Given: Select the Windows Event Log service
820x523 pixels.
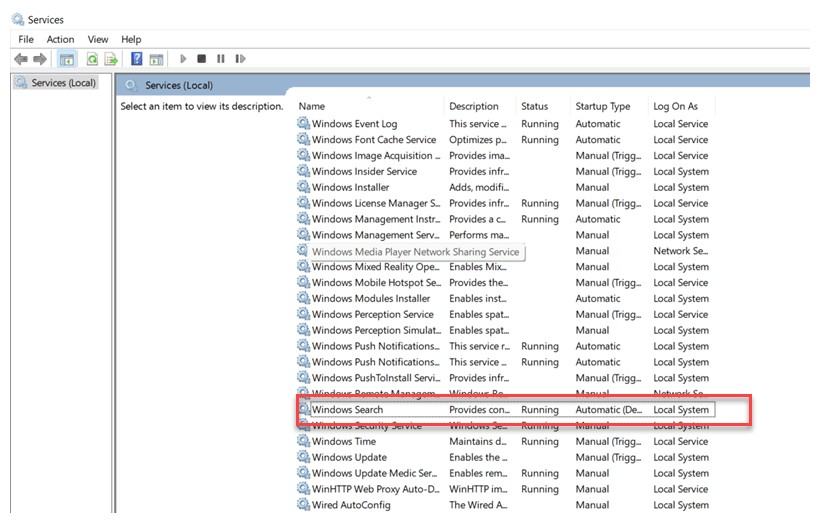Looking at the screenshot, I should pos(505,124).
